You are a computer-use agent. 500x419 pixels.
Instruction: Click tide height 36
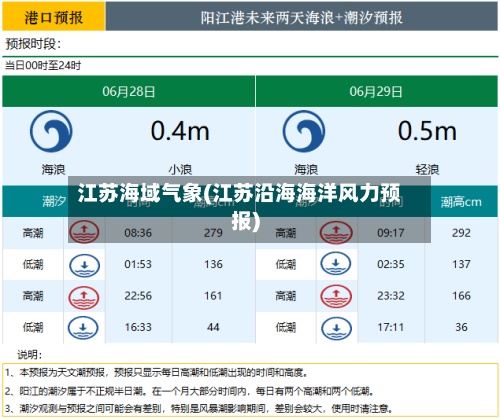point(461,327)
